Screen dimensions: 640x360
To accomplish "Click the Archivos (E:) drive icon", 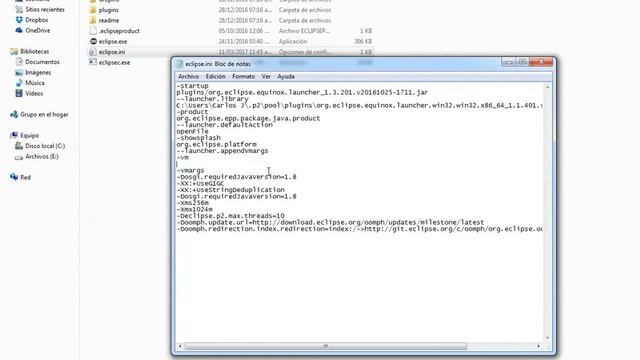I will pos(19,157).
